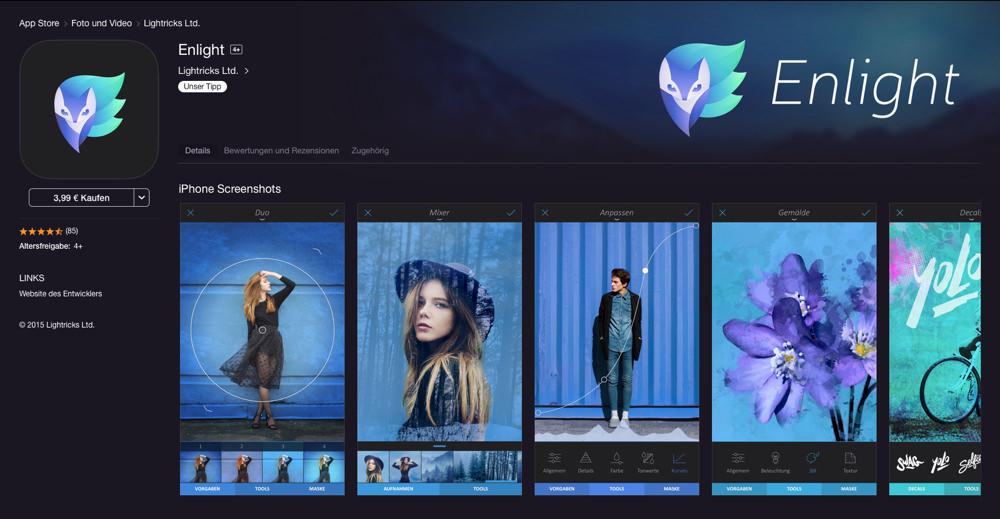Click the 4+ age rating badge
1000x519 pixels.
tap(236, 50)
